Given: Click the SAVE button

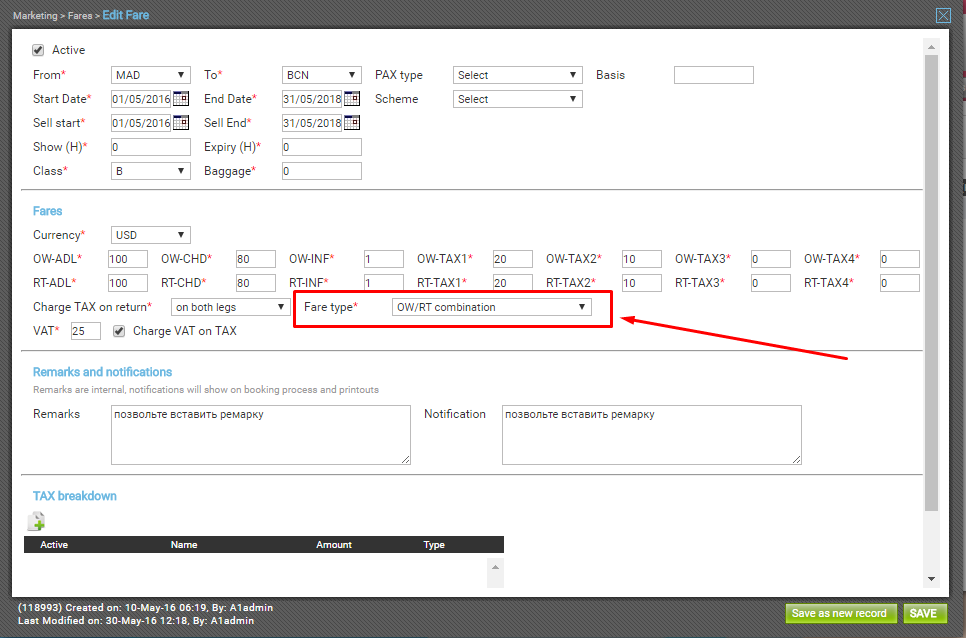Looking at the screenshot, I should click(923, 613).
